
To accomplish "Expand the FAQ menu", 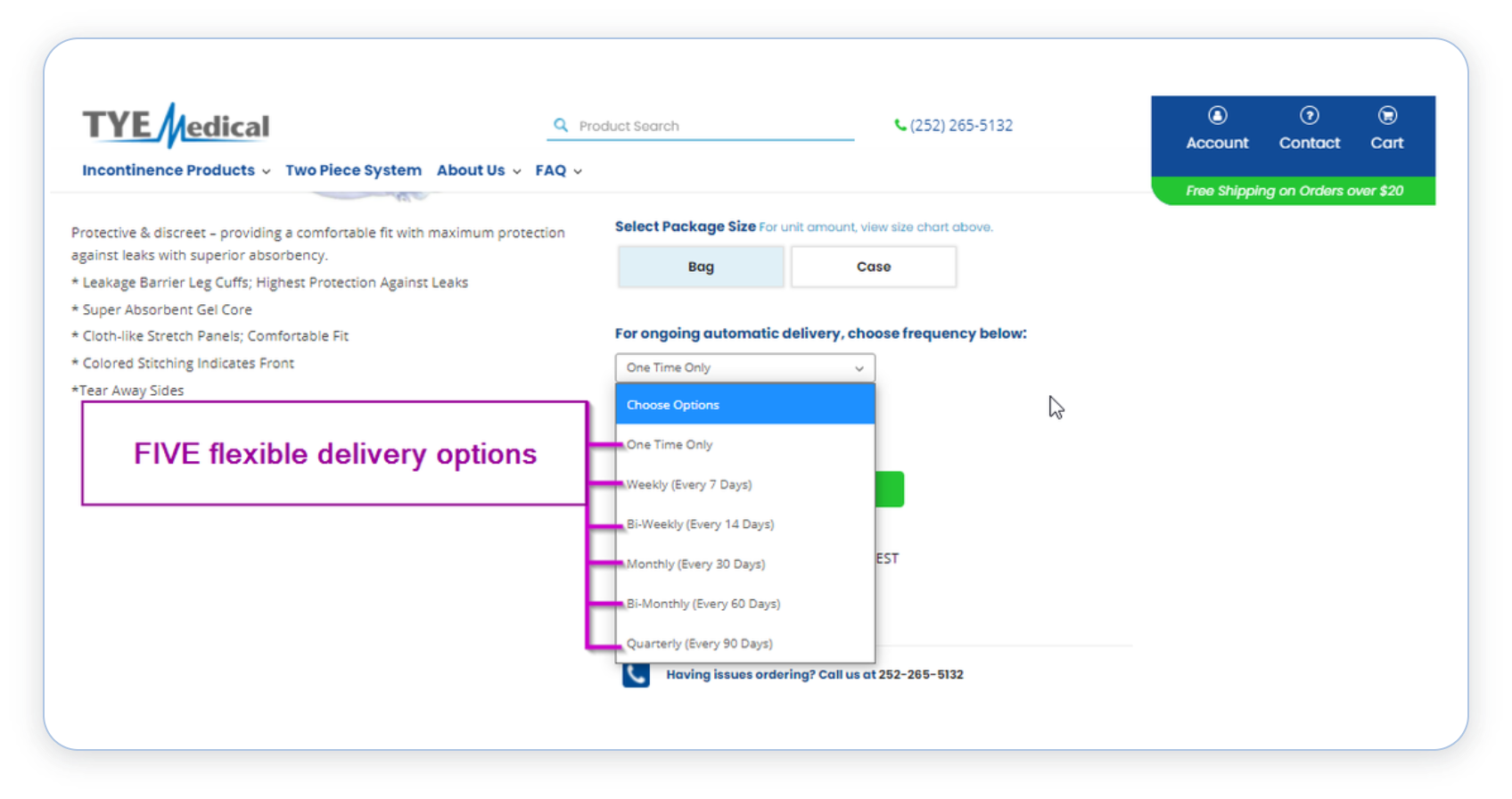I will point(558,170).
